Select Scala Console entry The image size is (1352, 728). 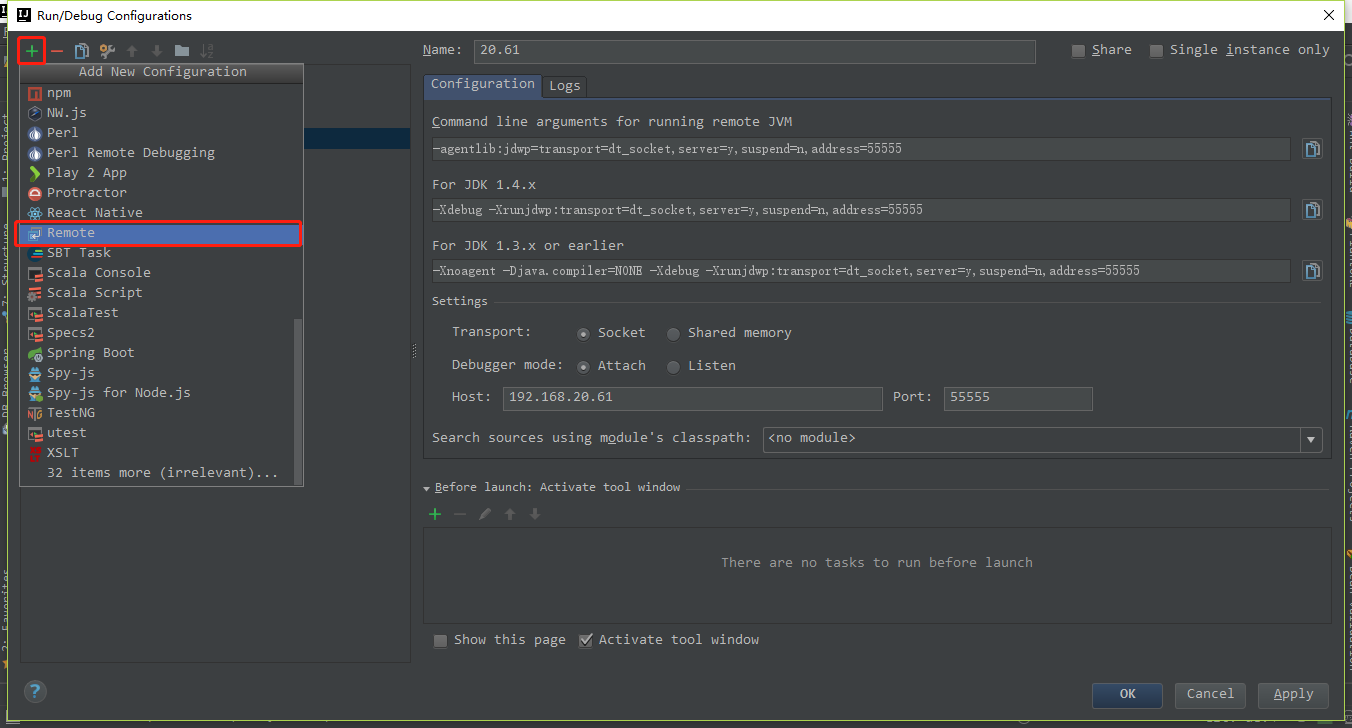[x=161, y=273]
